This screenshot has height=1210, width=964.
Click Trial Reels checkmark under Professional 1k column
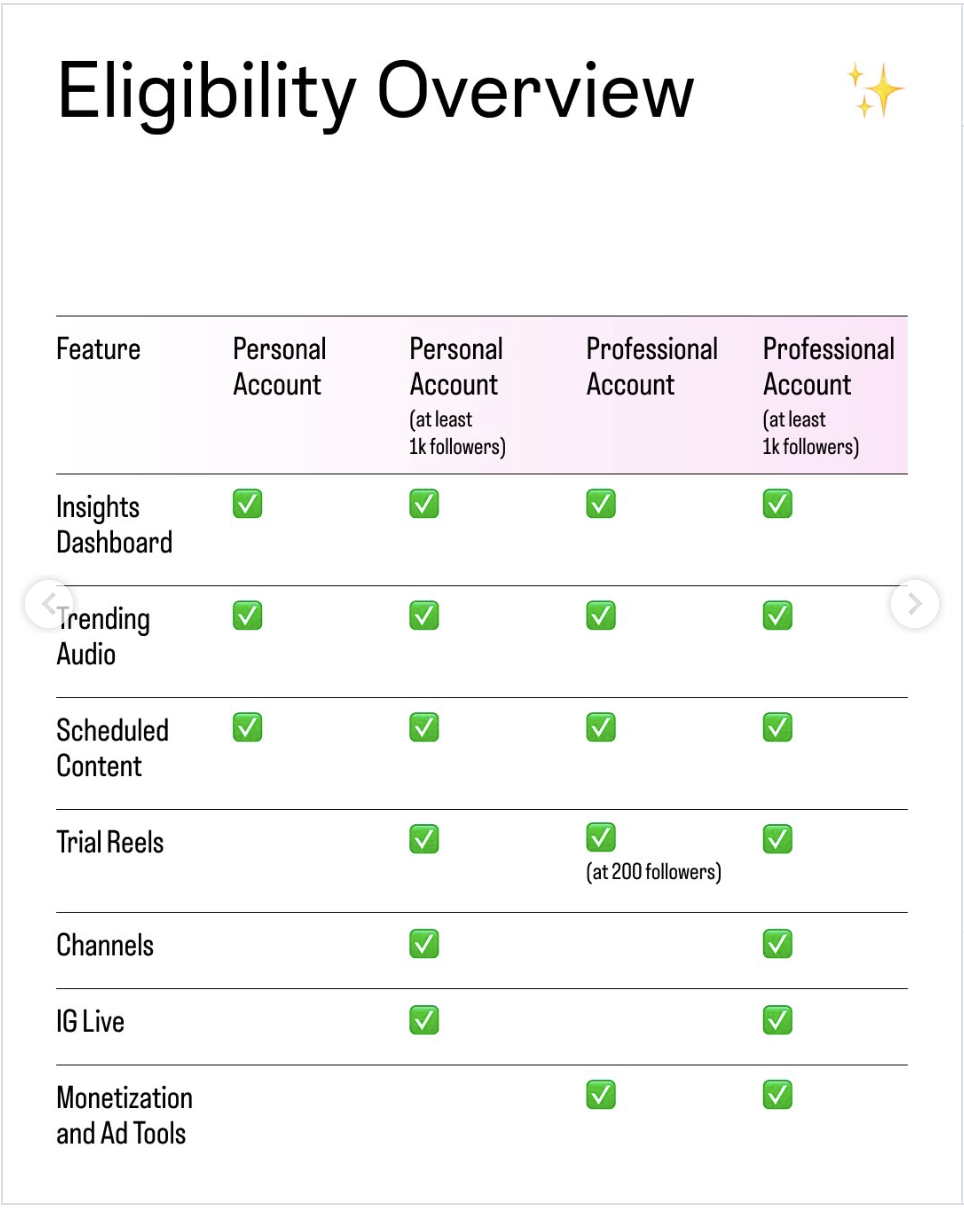coord(777,839)
